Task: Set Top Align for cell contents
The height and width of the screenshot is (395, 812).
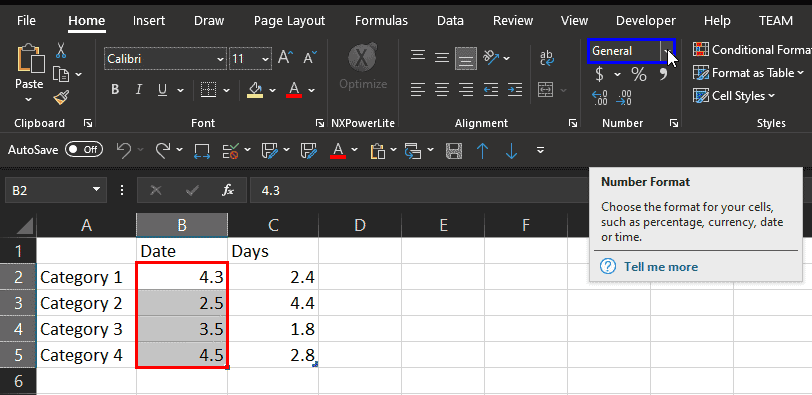Action: pyautogui.click(x=418, y=56)
